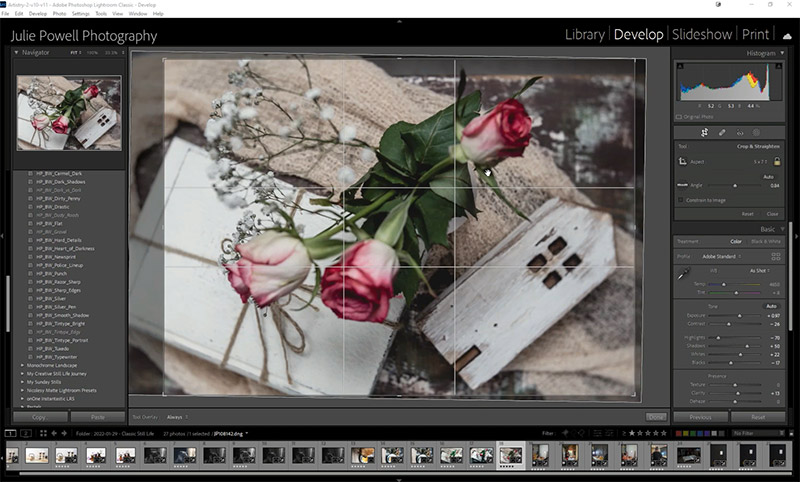Open the Window menu

tap(137, 14)
